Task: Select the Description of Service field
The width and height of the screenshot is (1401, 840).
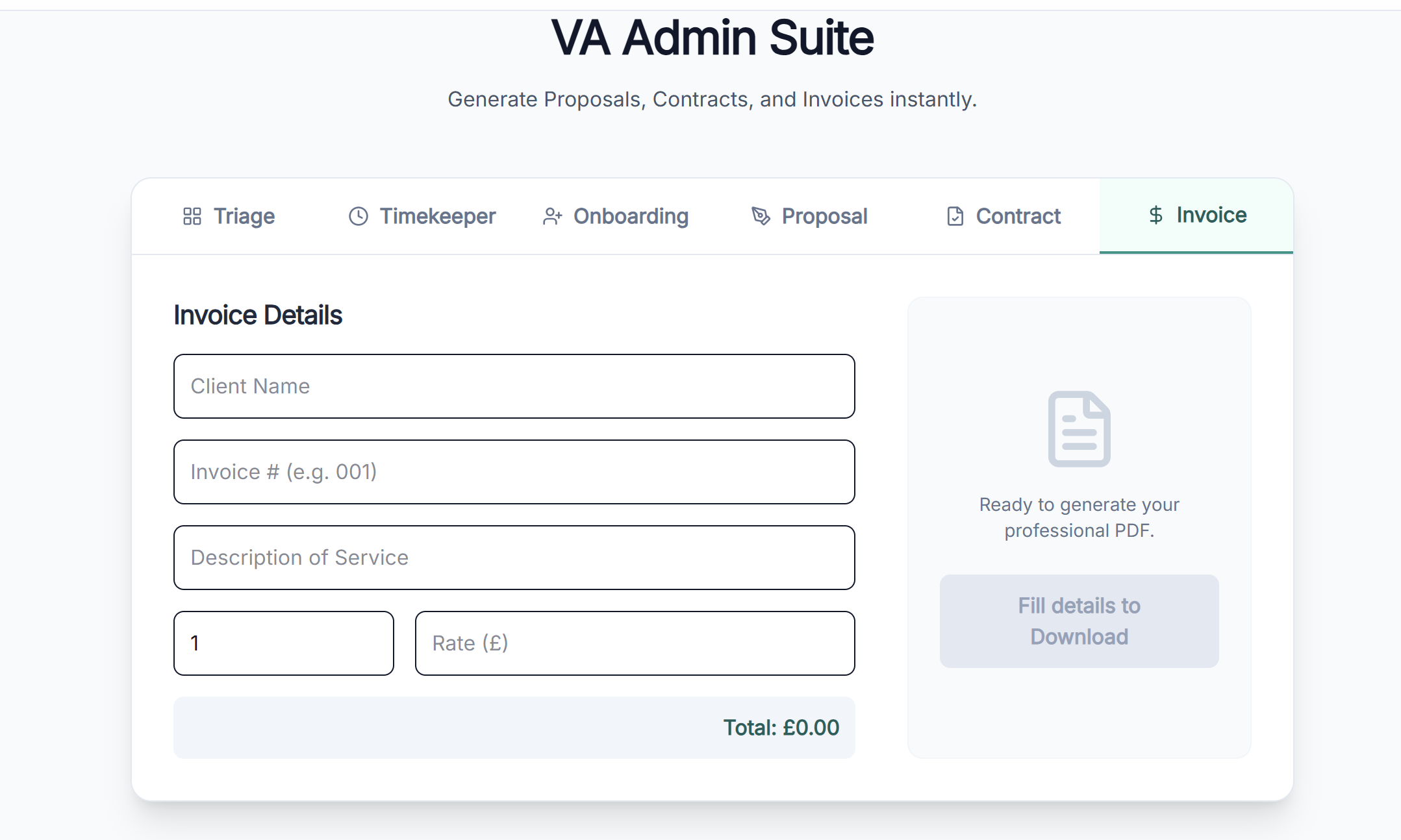Action: tap(513, 558)
